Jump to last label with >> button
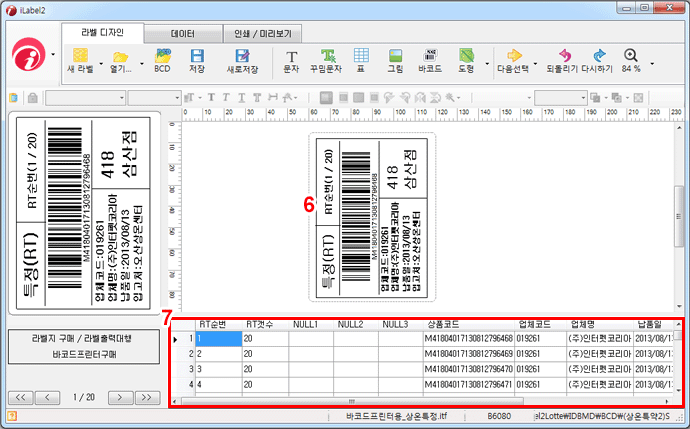This screenshot has width=690, height=429. [147, 397]
